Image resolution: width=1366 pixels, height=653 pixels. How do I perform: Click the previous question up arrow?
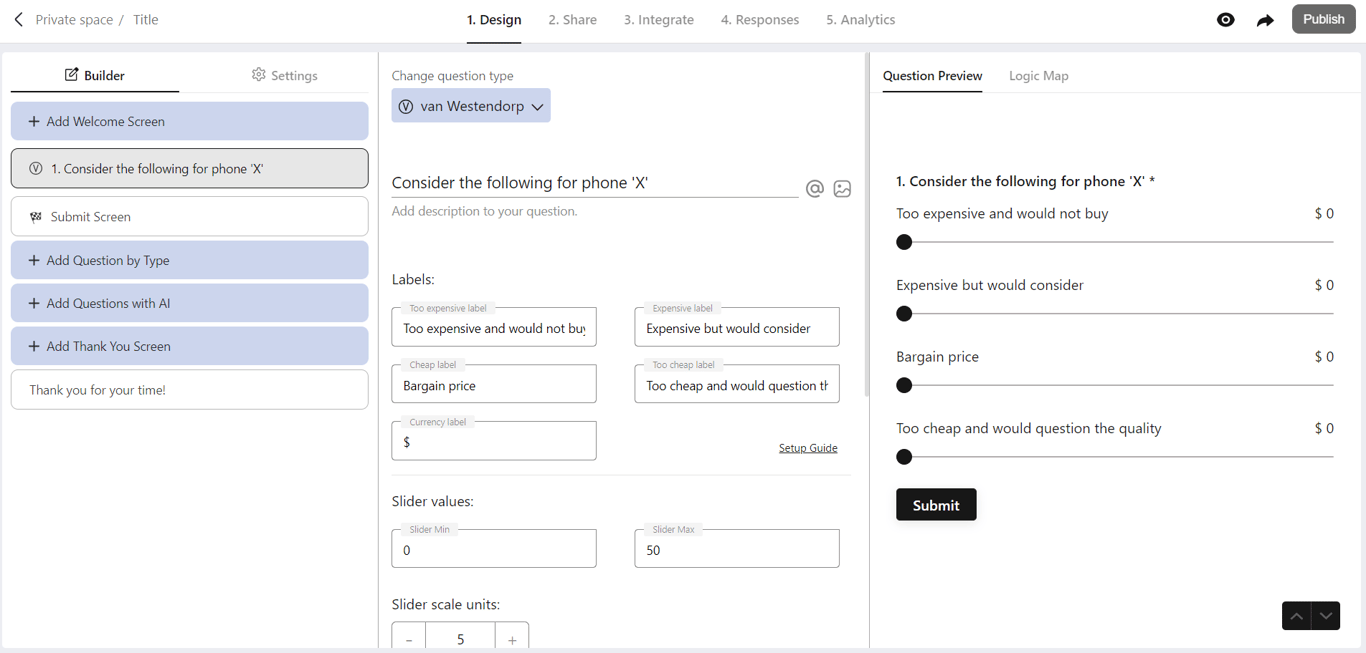[x=1296, y=616]
